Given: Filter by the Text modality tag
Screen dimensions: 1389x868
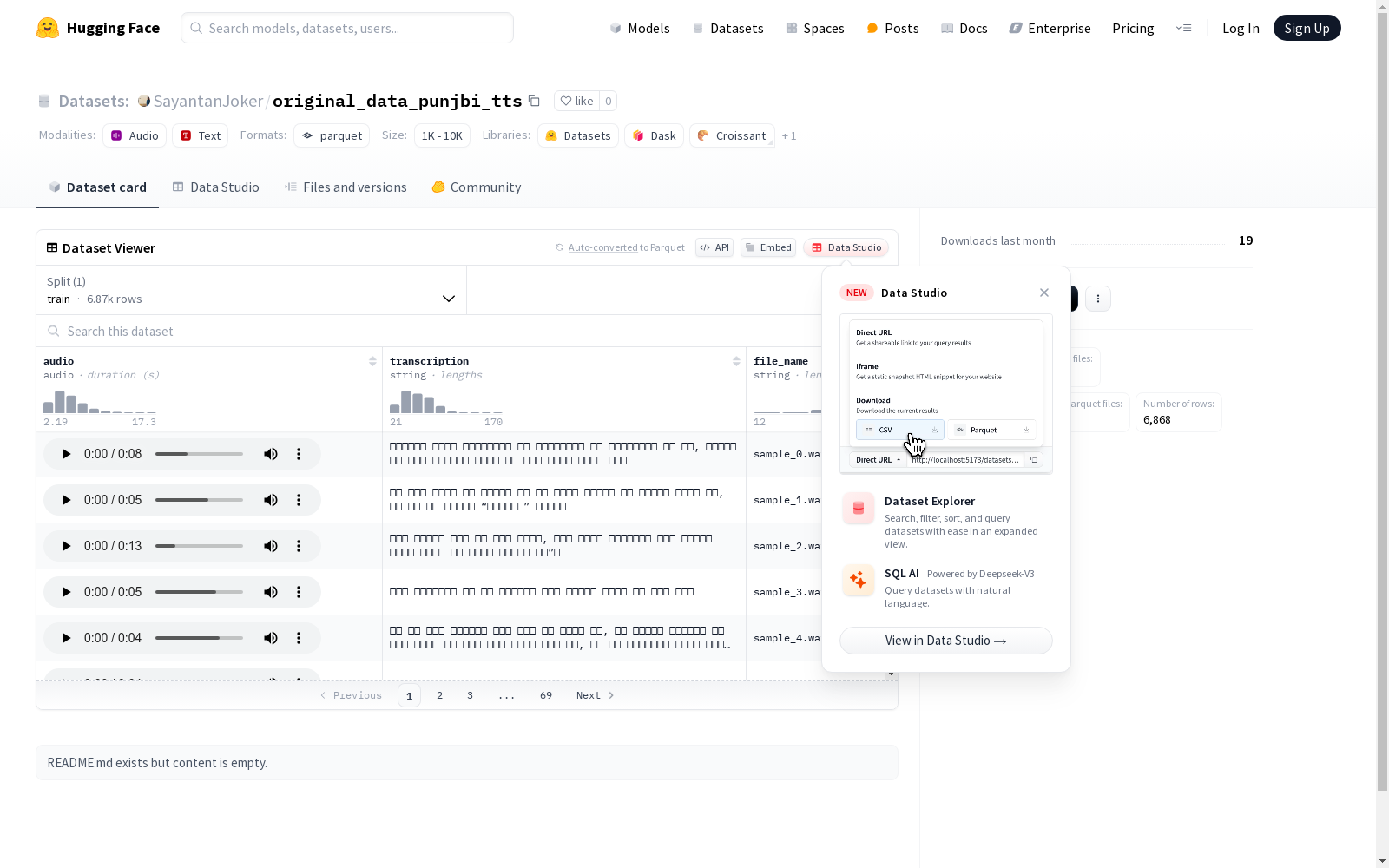Looking at the screenshot, I should (x=201, y=135).
